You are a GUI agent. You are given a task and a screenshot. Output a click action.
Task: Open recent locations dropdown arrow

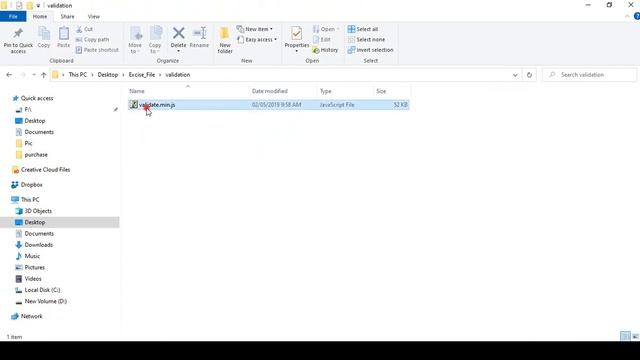click(33, 75)
